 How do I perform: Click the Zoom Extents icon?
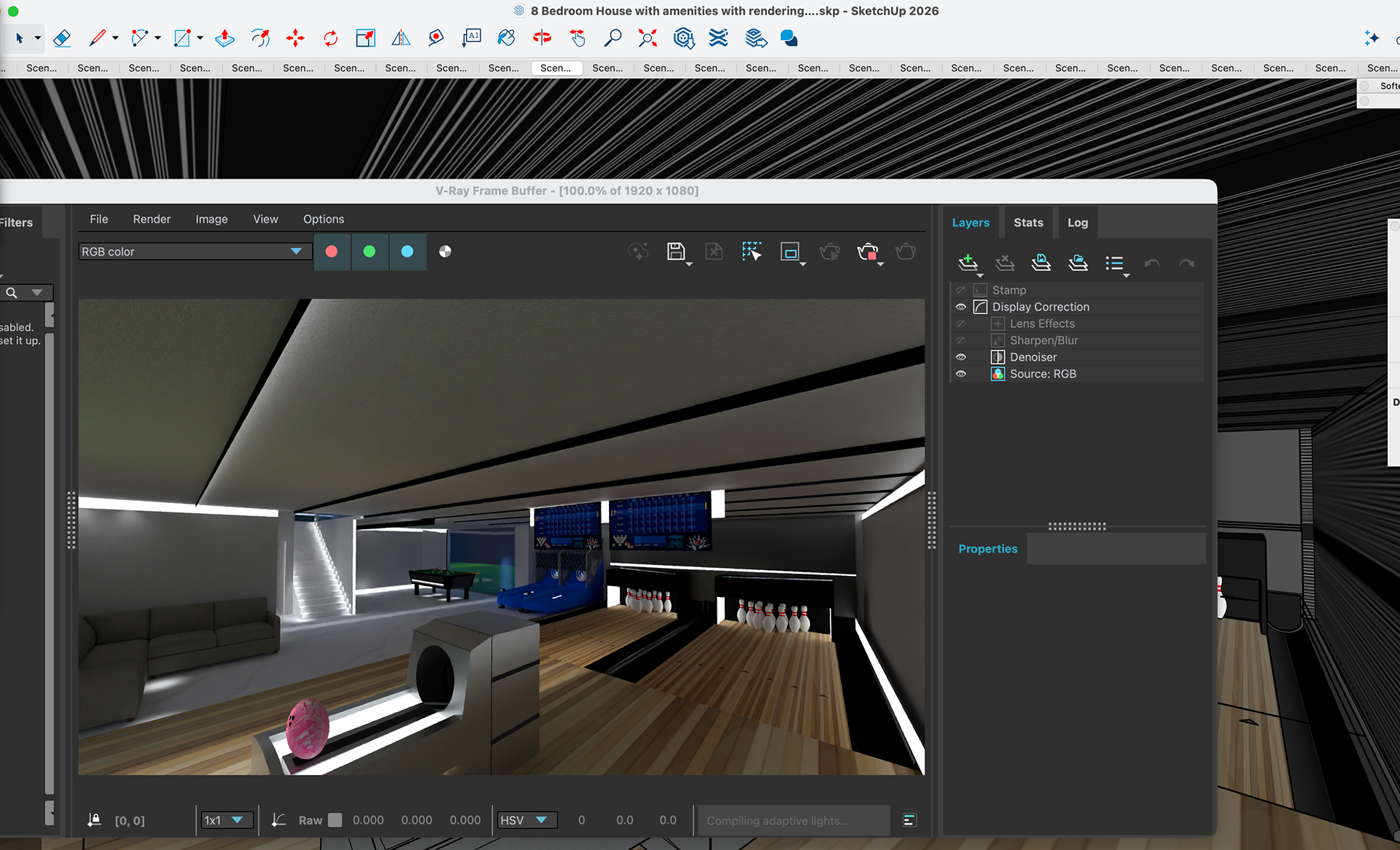coord(647,38)
